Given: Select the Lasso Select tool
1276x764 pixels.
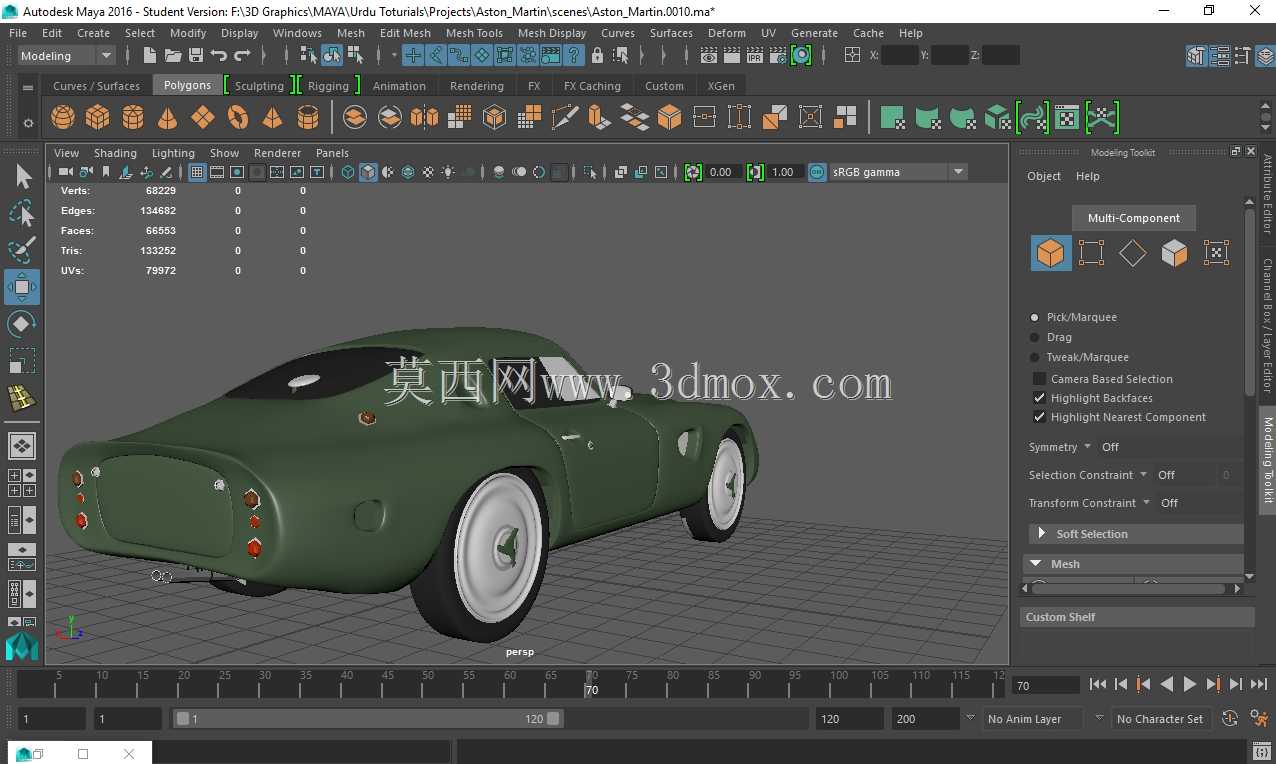Looking at the screenshot, I should [x=22, y=213].
